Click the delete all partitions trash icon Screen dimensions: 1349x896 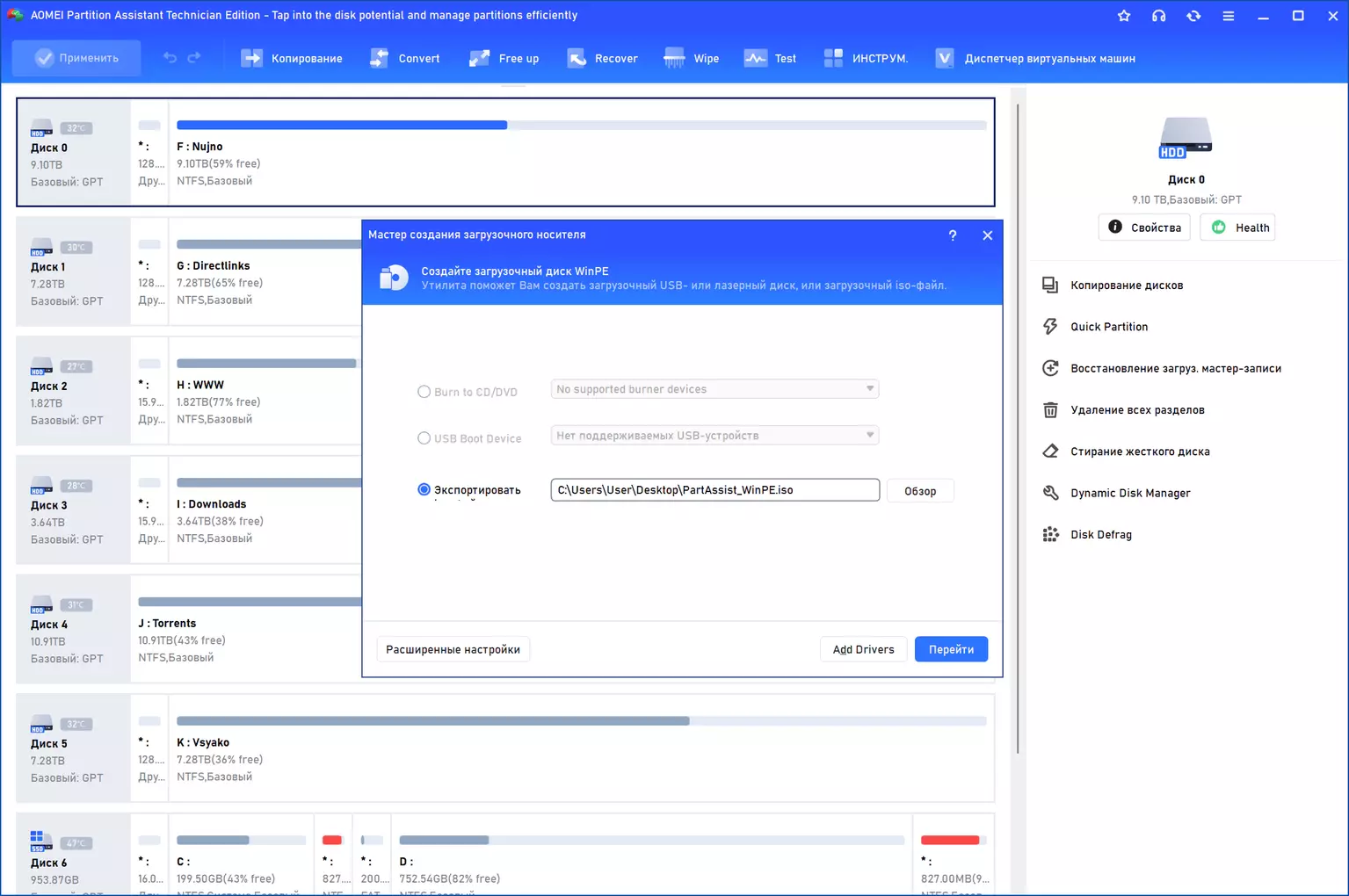point(1050,410)
